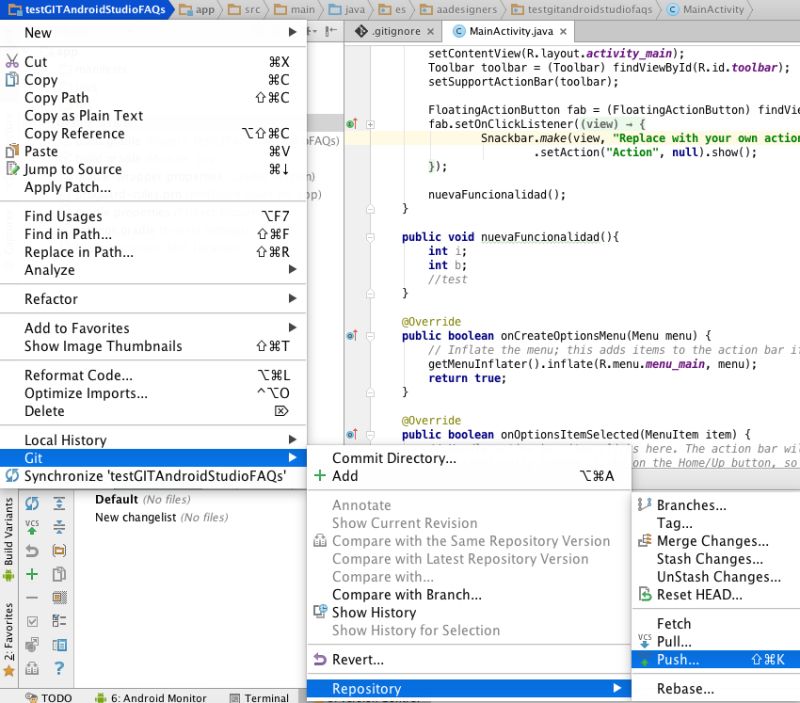
Task: Click the app breadcrumb in navigation bar
Action: tap(197, 9)
